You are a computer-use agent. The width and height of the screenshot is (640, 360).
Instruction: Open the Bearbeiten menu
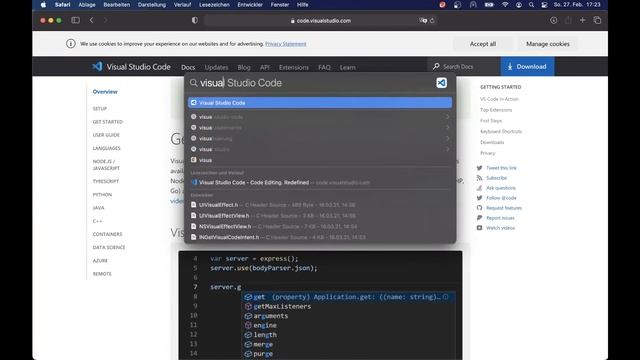tap(117, 5)
